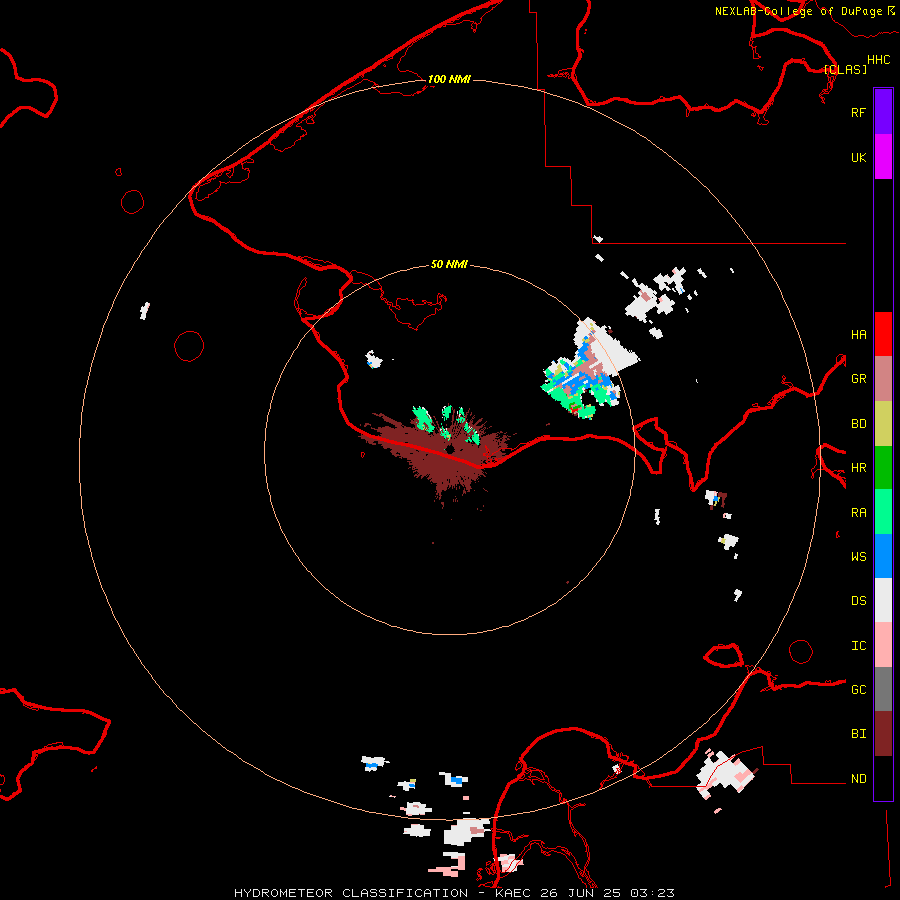900x900 pixels.
Task: Select the IC pink legend swatch
Action: point(883,645)
